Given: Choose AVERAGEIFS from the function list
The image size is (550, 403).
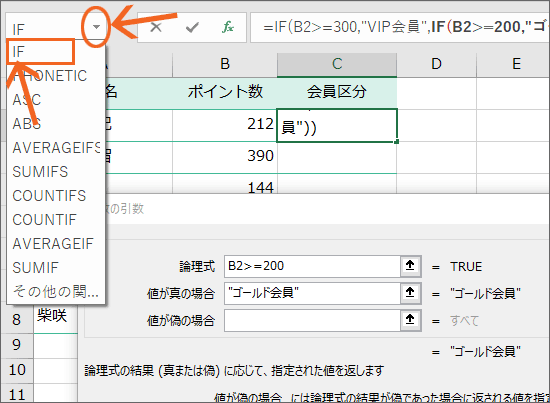Looking at the screenshot, I should [x=56, y=148].
